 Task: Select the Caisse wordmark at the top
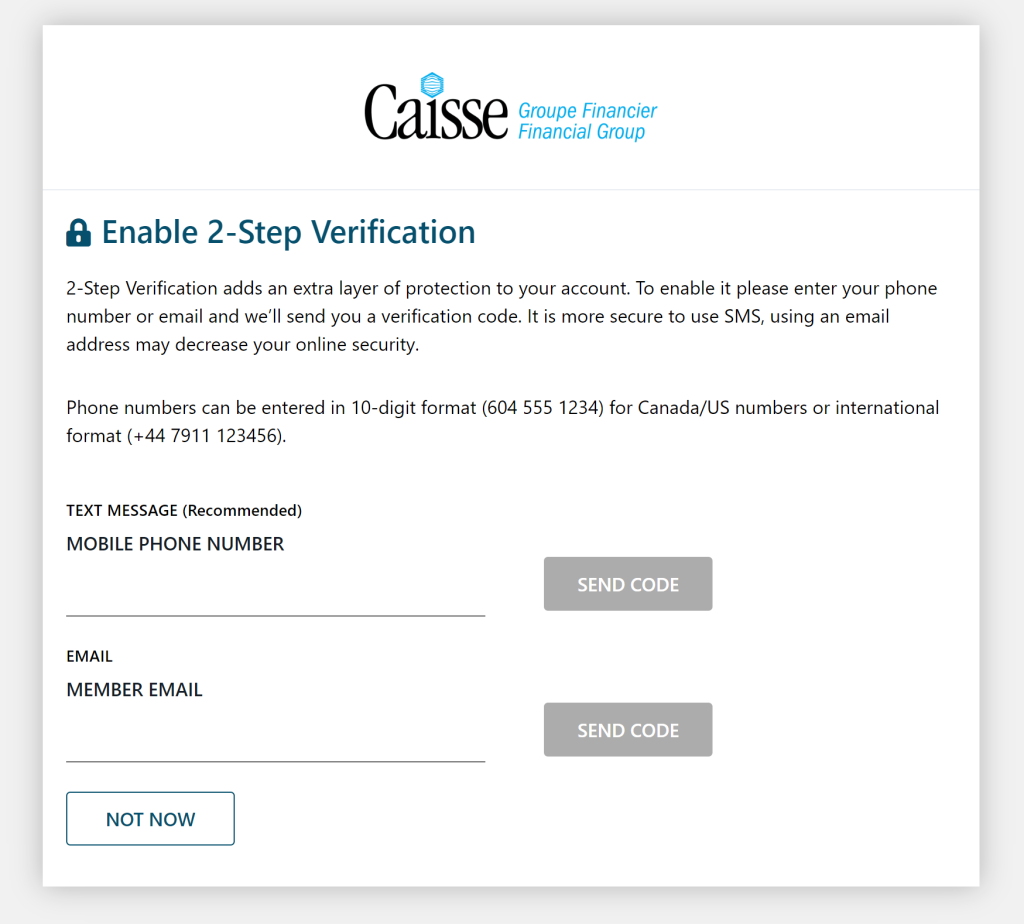coord(437,110)
